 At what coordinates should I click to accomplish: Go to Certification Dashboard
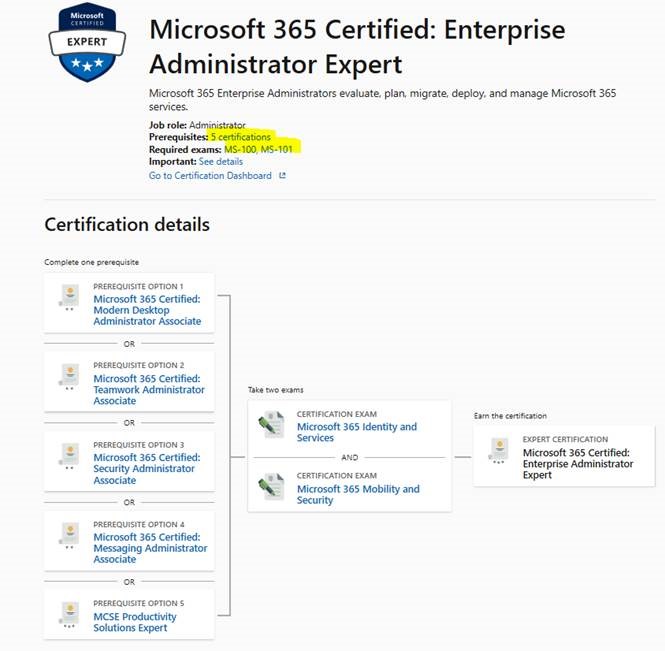210,176
